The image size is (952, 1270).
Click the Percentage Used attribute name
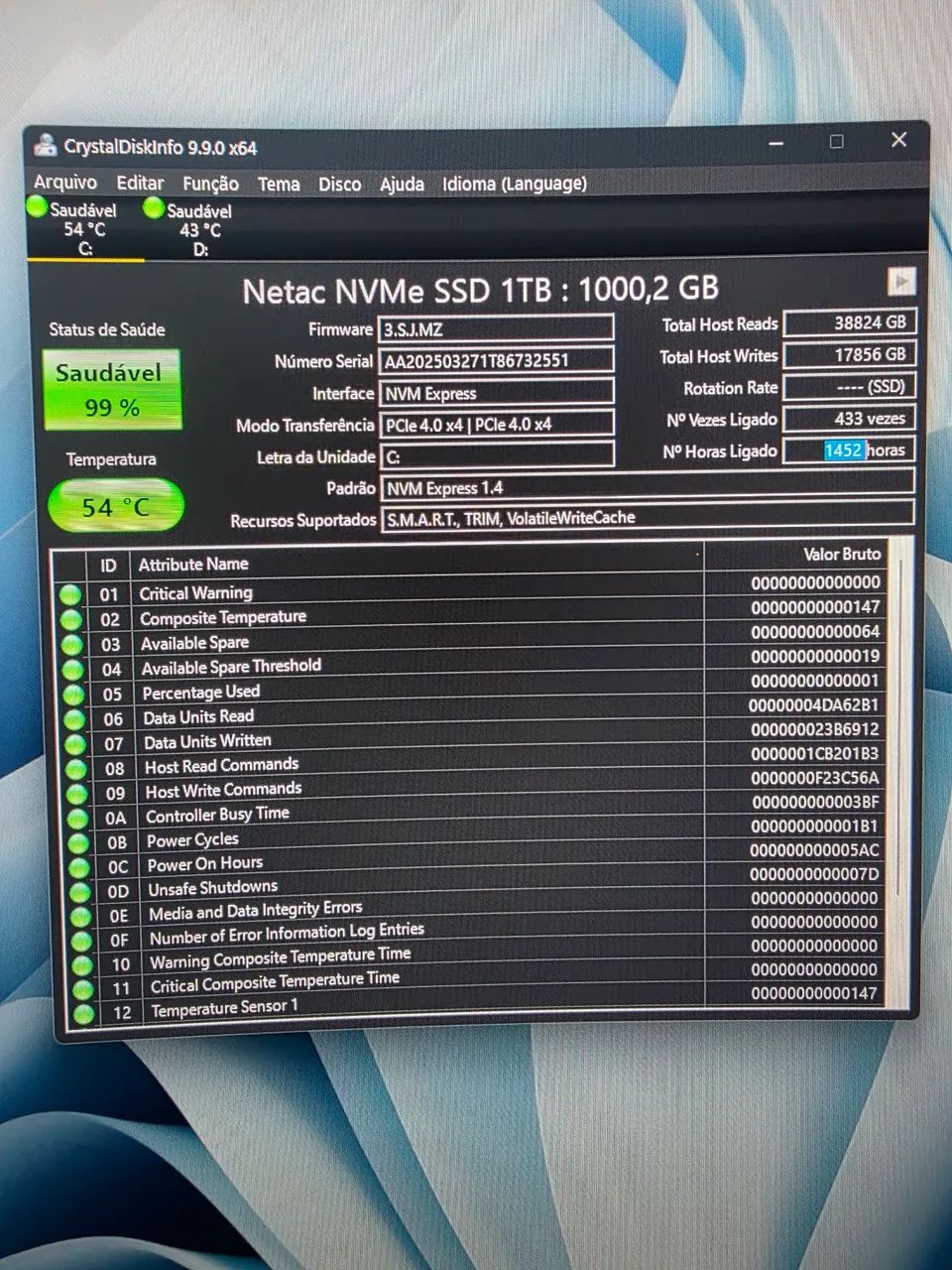click(x=200, y=692)
